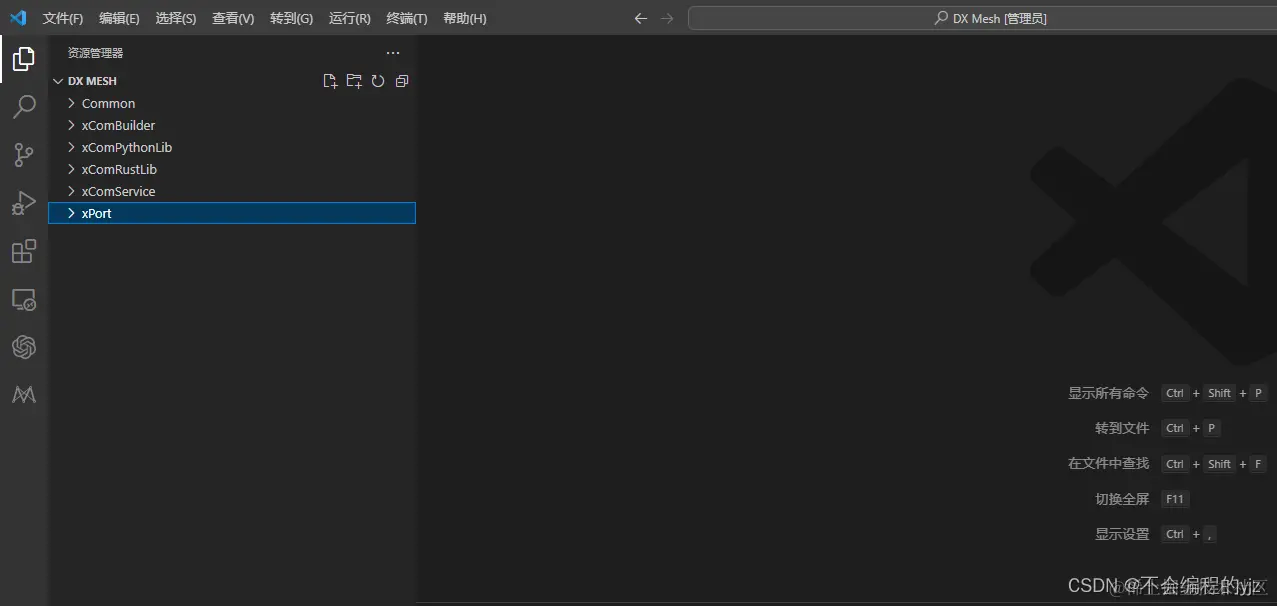Open the M-shaped extension icon in activity bar
The width and height of the screenshot is (1277, 606).
click(24, 395)
